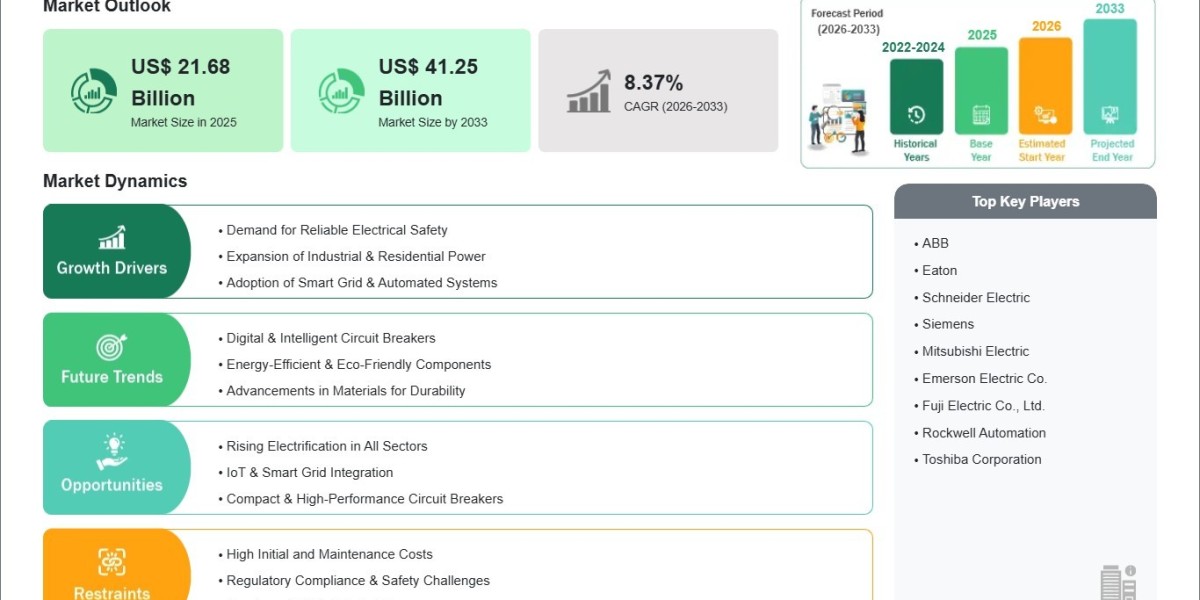Click the people analyzing charts illustration
Image resolution: width=1200 pixels, height=600 pixels.
(839, 118)
